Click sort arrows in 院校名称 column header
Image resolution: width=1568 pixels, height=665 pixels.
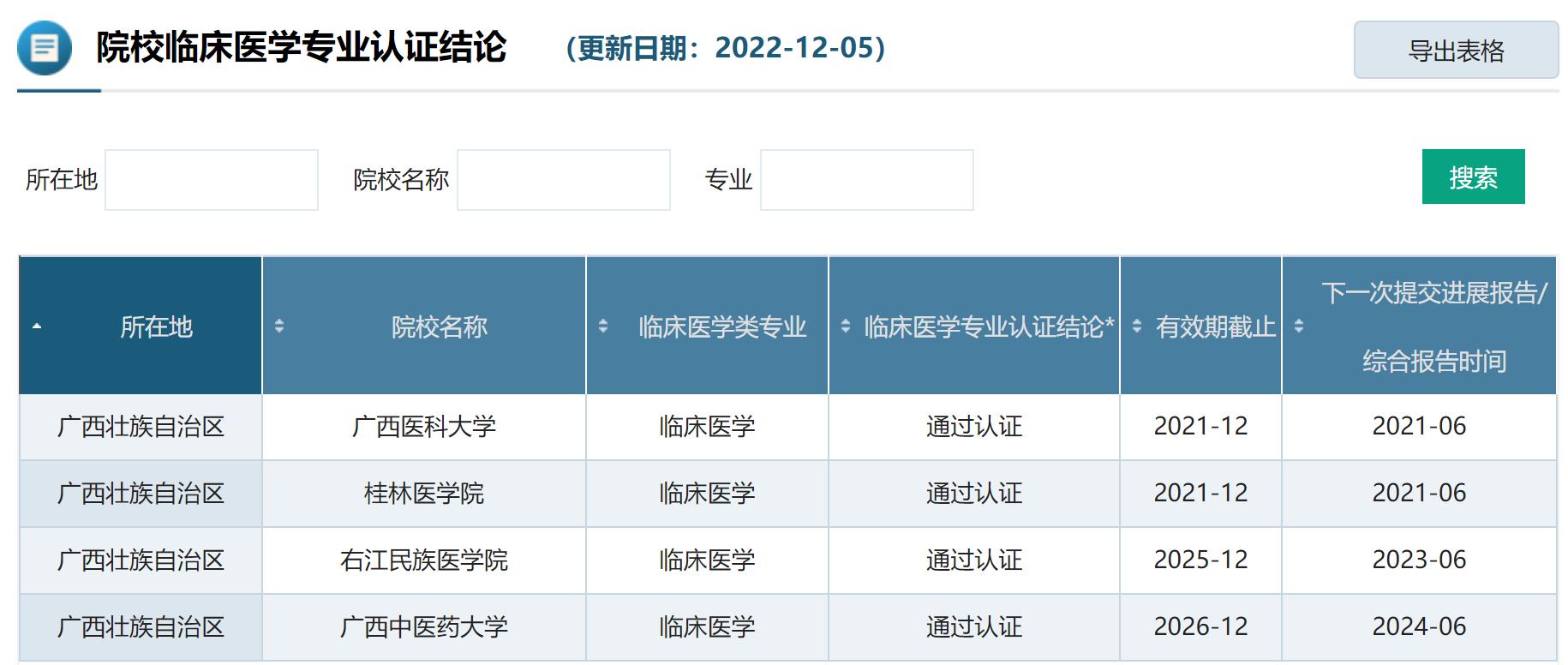pyautogui.click(x=279, y=327)
